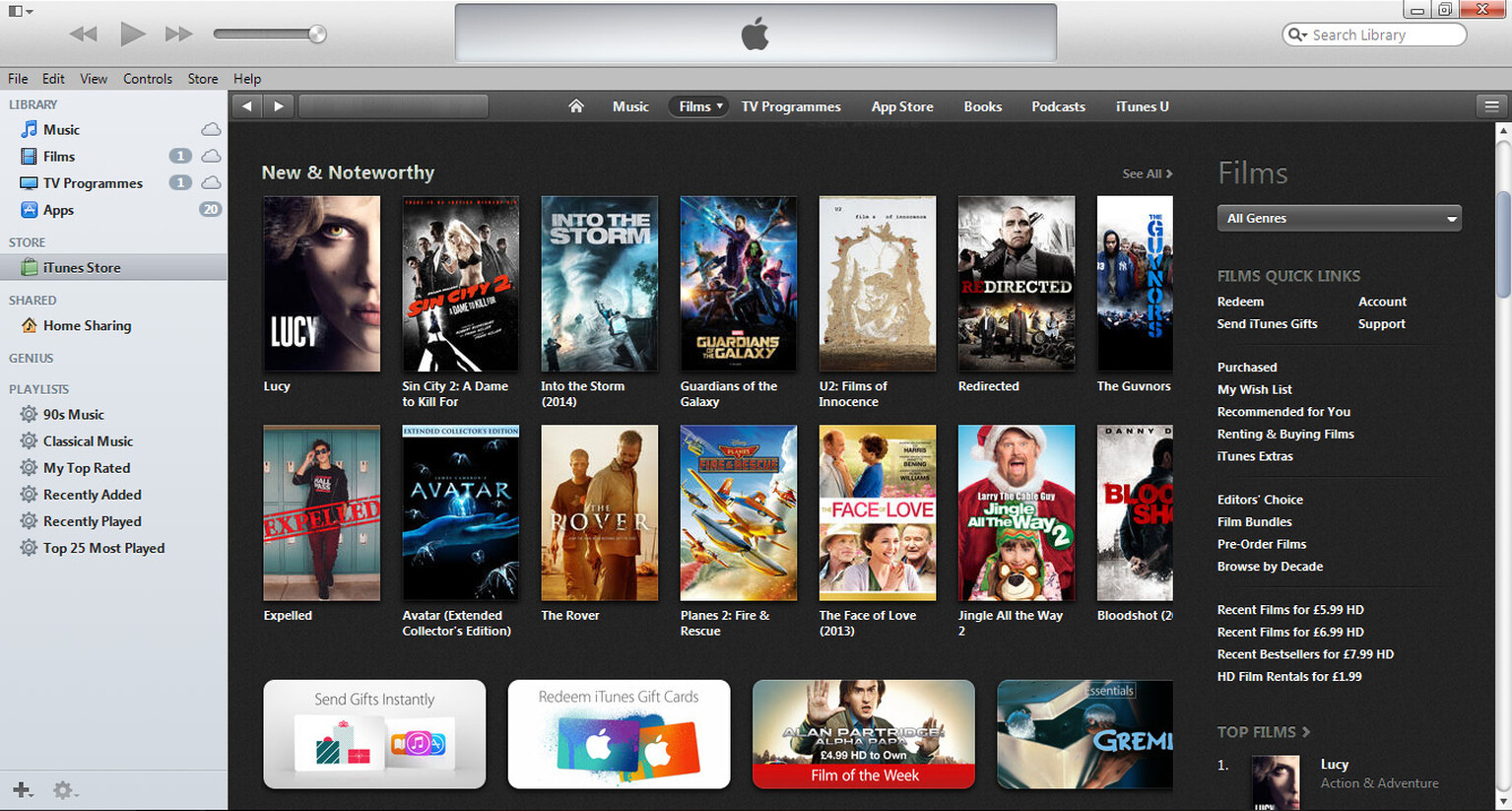Click the add playlist plus button
The width and height of the screenshot is (1512, 811).
pyautogui.click(x=23, y=790)
